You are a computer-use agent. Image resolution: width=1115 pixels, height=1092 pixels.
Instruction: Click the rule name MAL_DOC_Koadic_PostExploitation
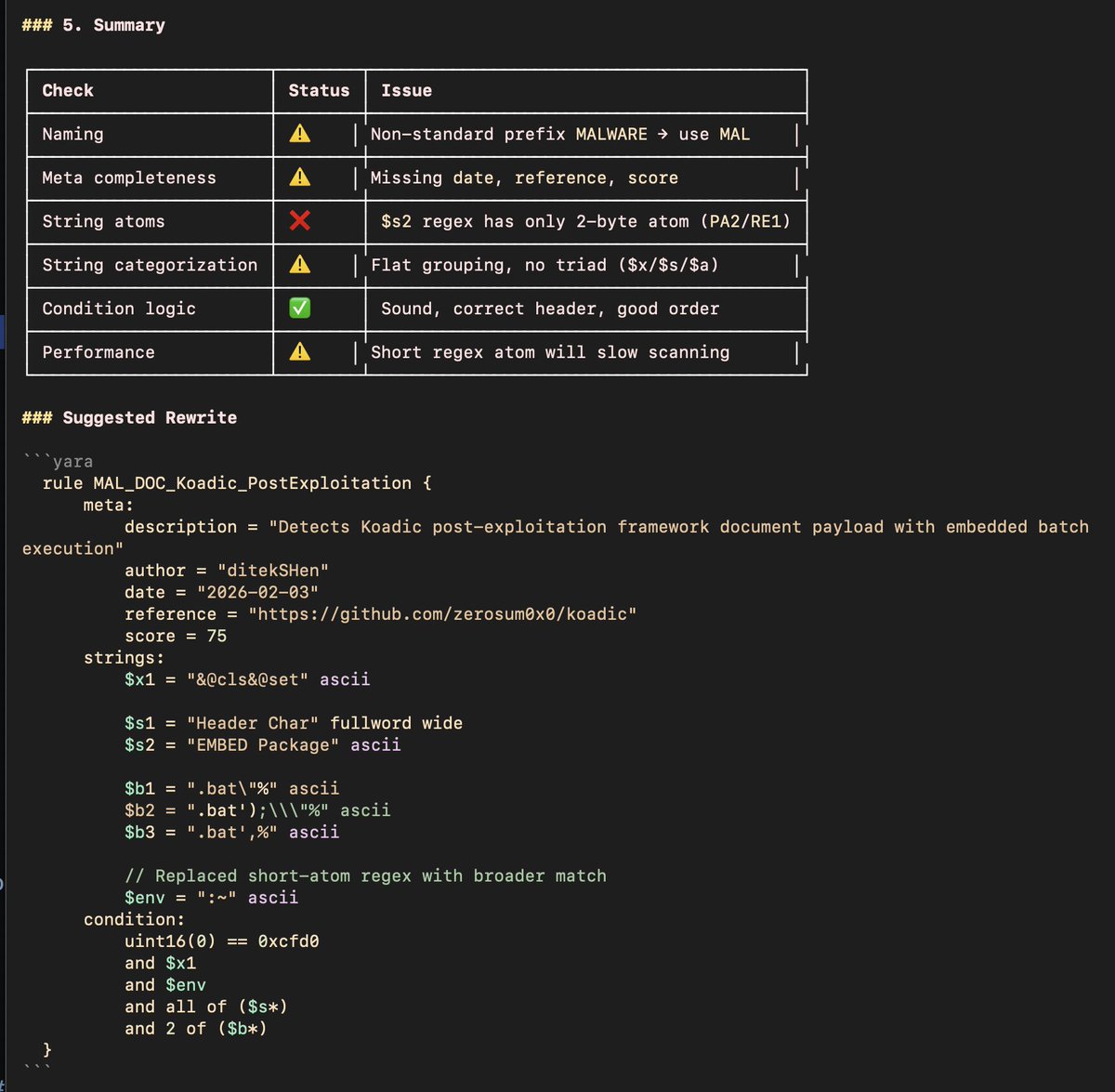click(252, 483)
